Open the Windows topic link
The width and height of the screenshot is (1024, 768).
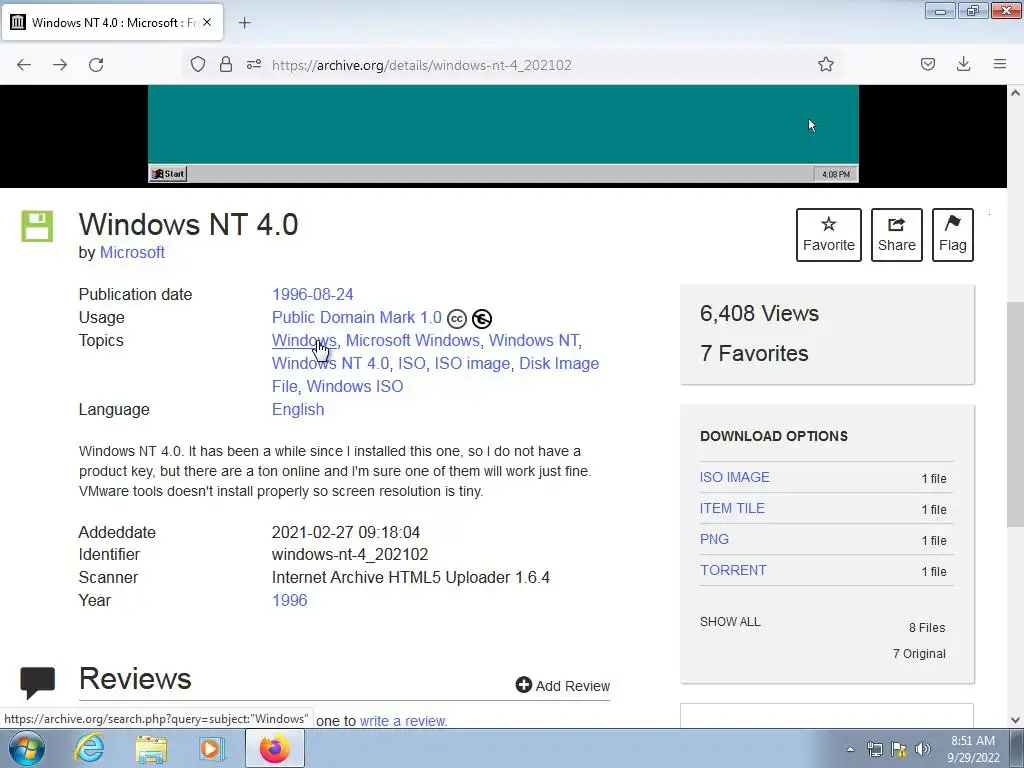pos(304,340)
